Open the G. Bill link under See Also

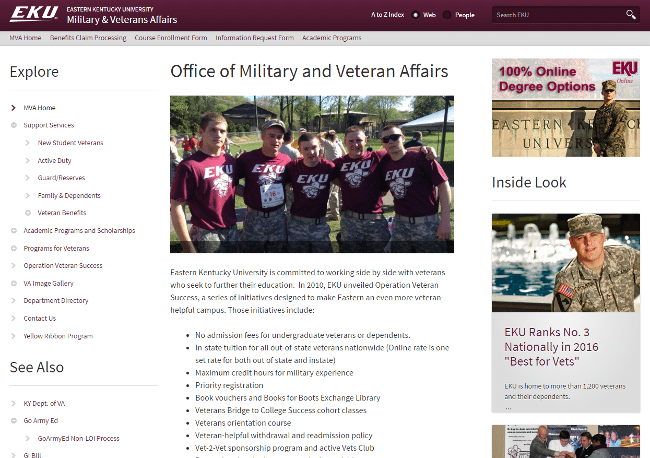(32, 455)
